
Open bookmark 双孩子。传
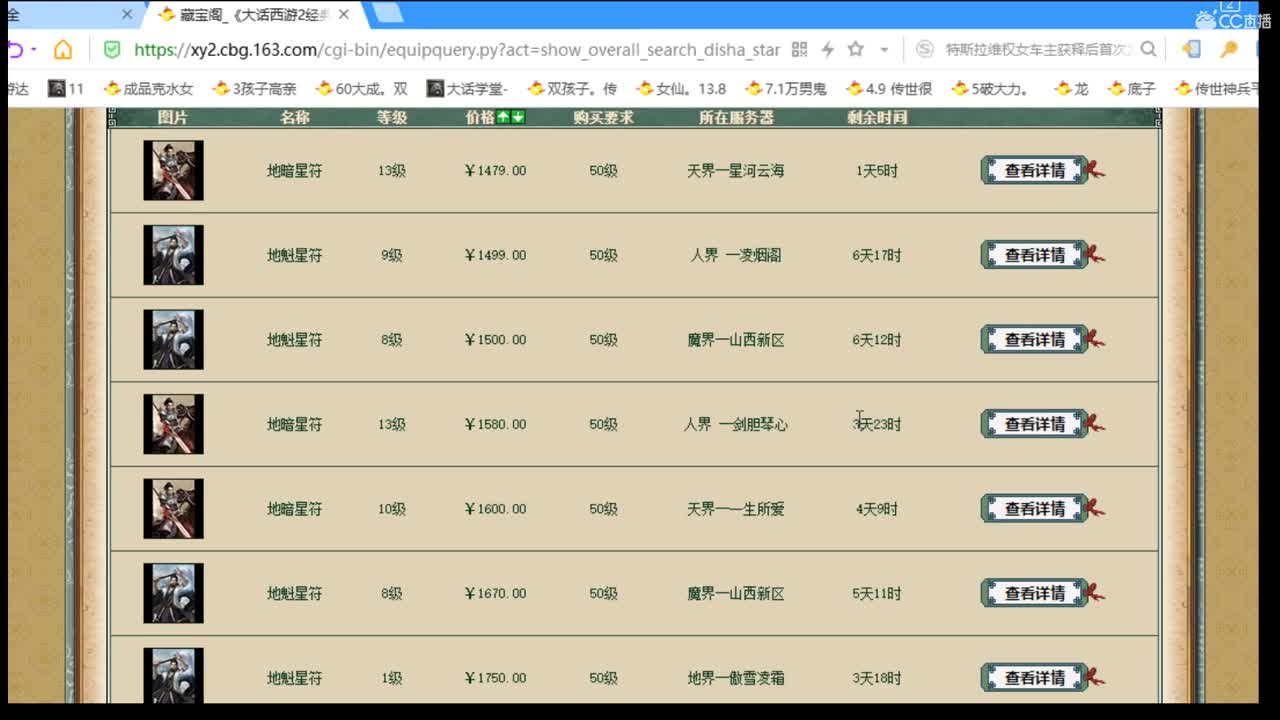pyautogui.click(x=572, y=89)
